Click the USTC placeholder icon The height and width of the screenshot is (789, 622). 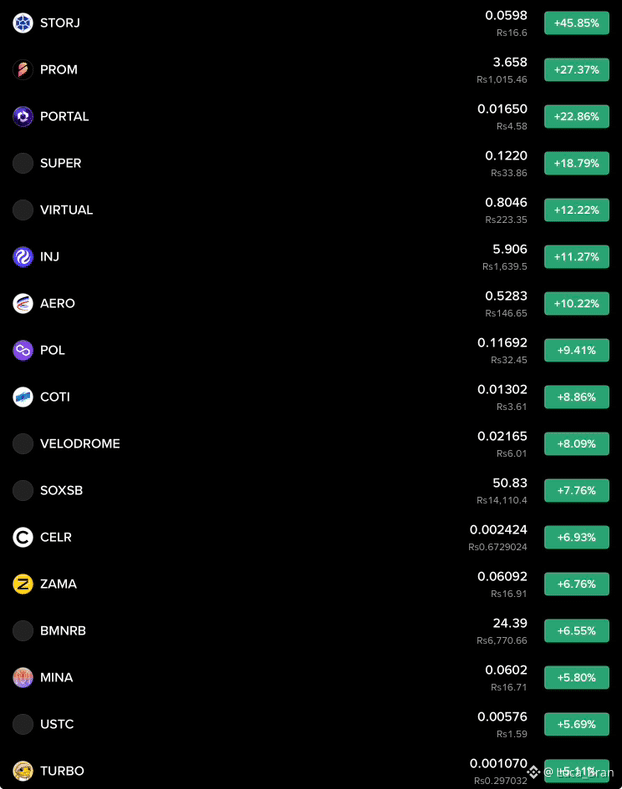23,724
